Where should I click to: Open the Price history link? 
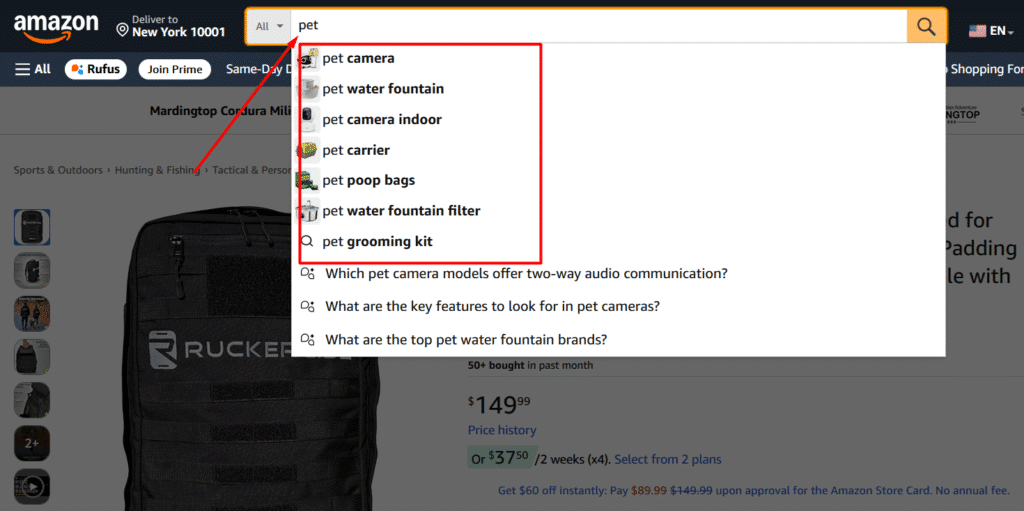coord(502,430)
